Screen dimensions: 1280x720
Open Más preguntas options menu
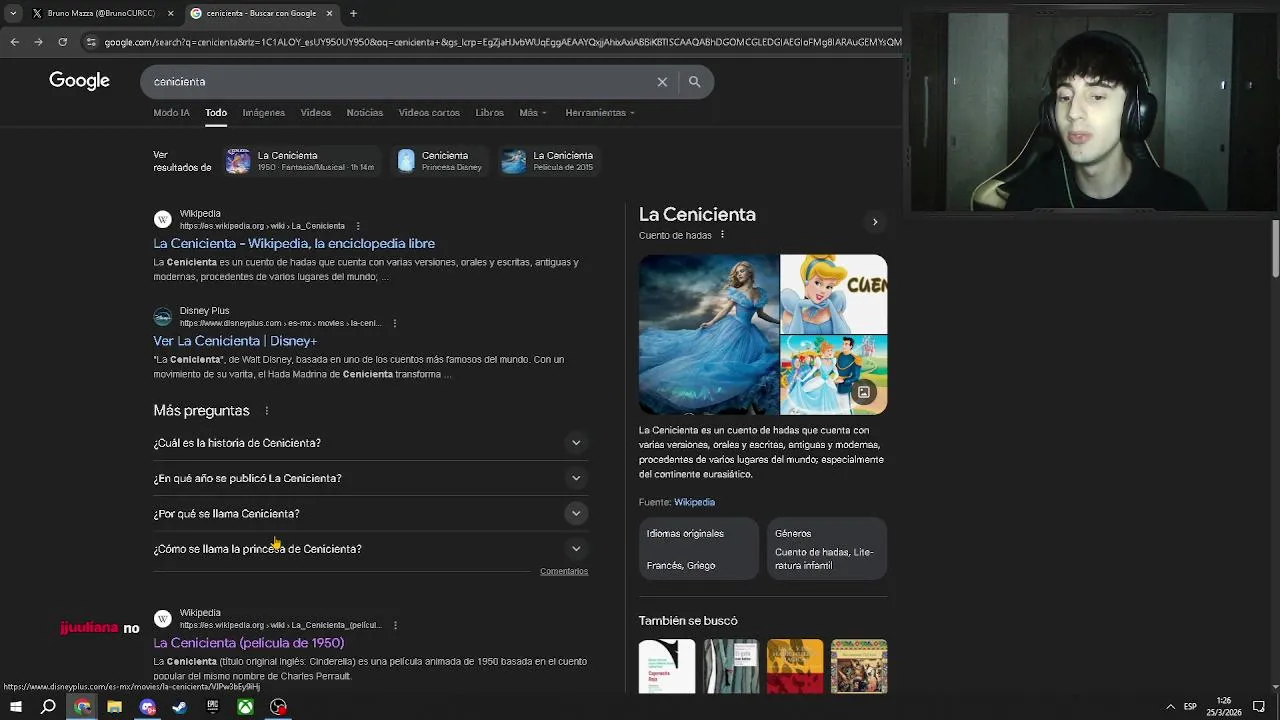[x=267, y=411]
